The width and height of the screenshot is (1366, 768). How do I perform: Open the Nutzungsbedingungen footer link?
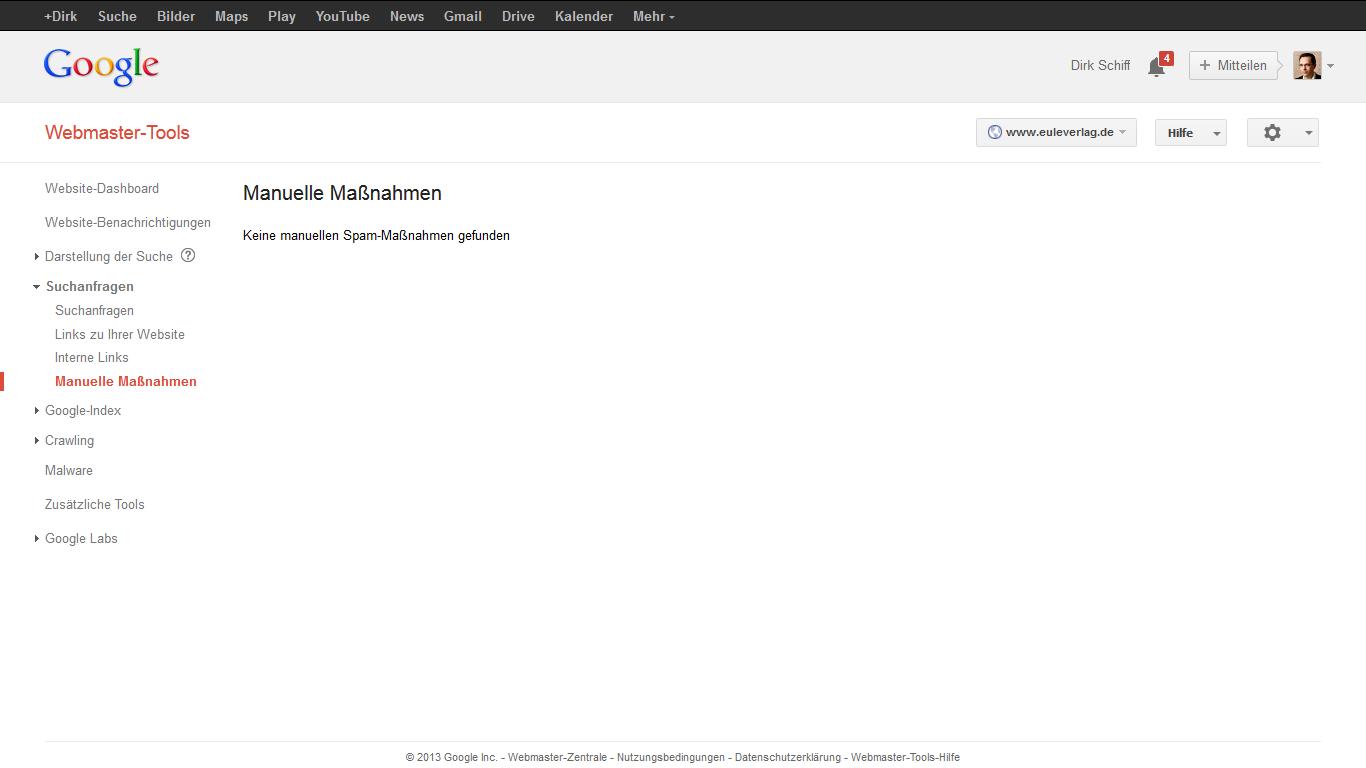(x=671, y=757)
